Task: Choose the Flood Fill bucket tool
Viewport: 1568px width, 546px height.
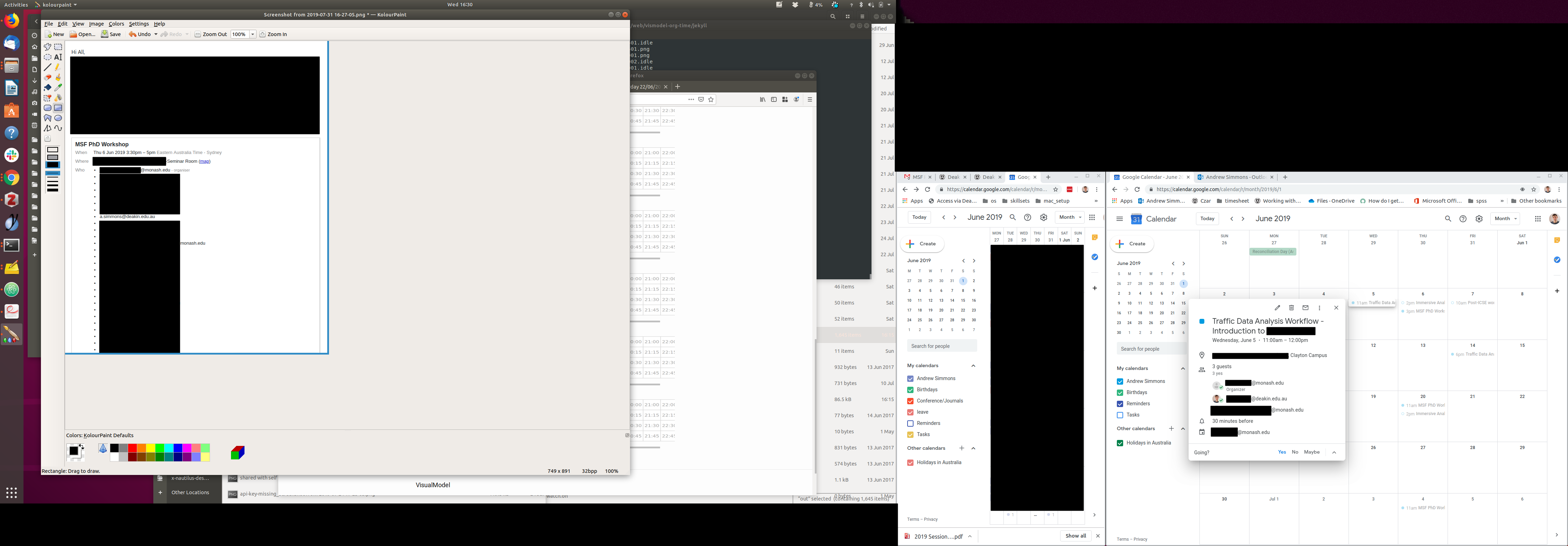Action: pyautogui.click(x=48, y=87)
